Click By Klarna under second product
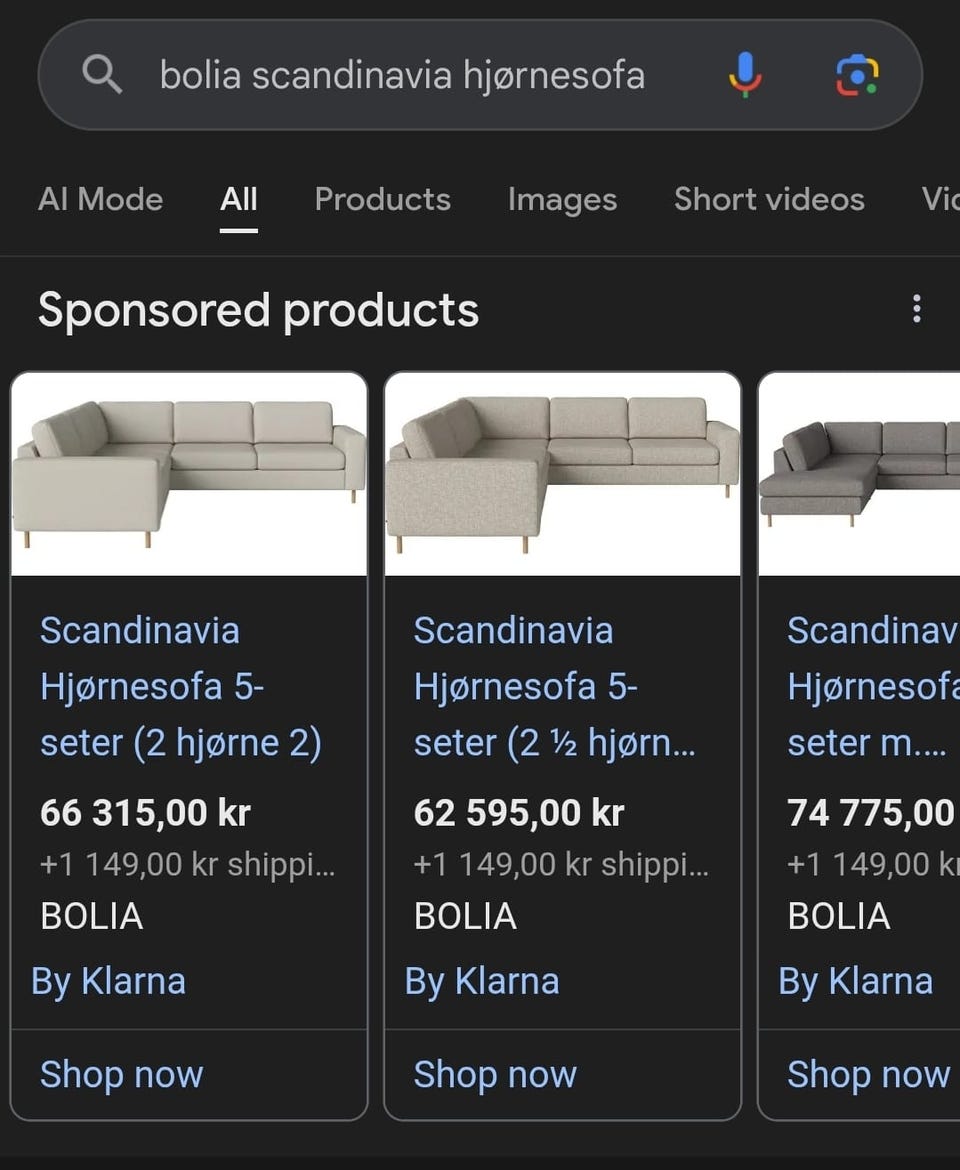The width and height of the screenshot is (960, 1170). (x=482, y=981)
